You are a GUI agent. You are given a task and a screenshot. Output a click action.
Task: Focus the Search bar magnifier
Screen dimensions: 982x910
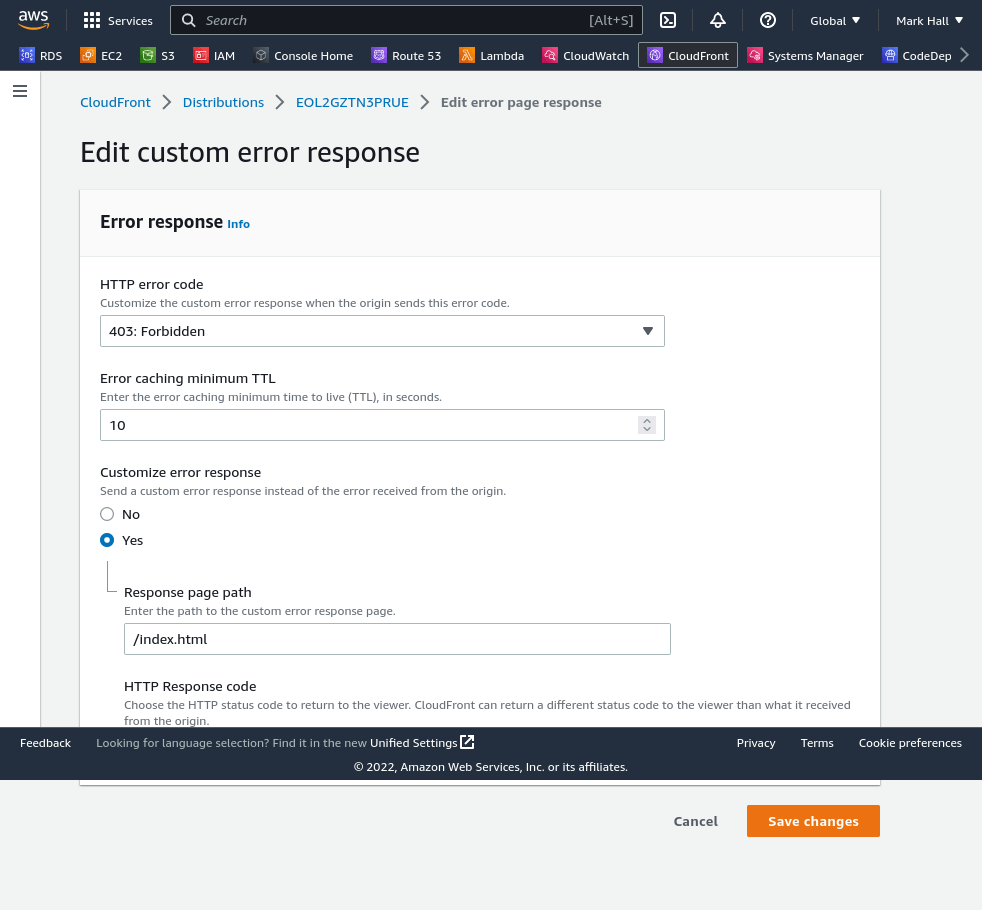click(x=189, y=20)
